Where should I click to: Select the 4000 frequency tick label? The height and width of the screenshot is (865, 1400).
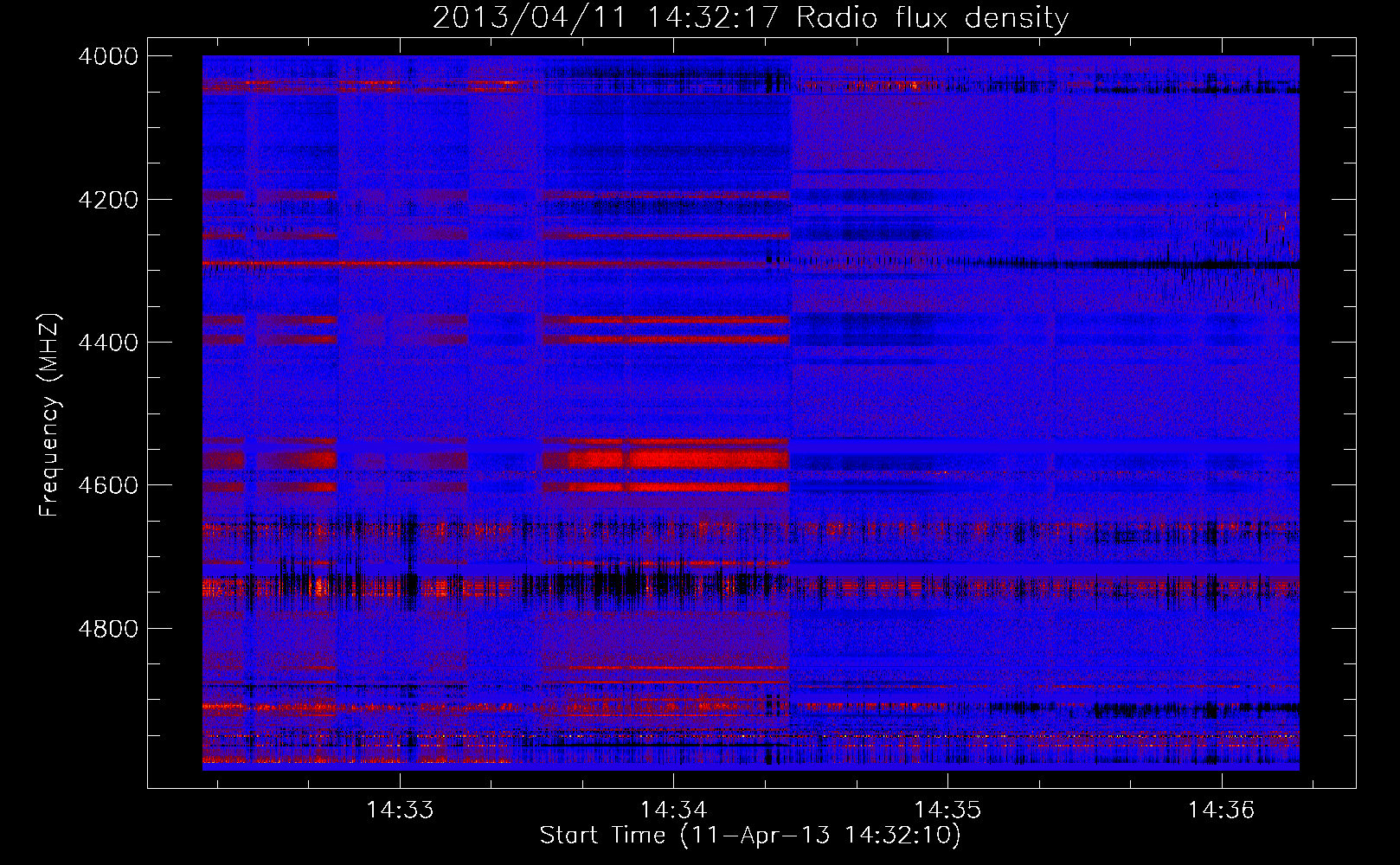pyautogui.click(x=108, y=56)
